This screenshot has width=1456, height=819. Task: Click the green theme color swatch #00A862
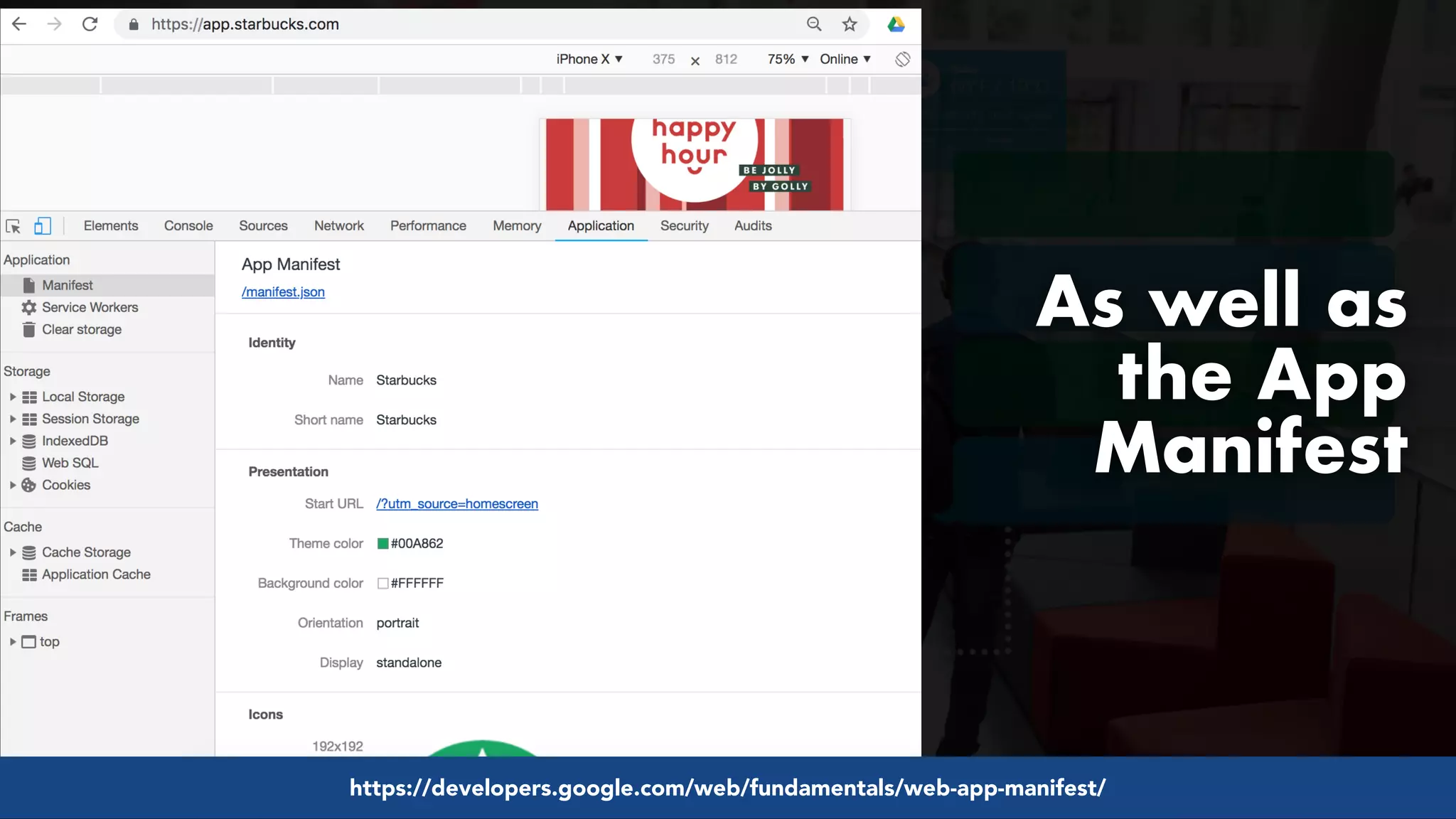click(382, 544)
